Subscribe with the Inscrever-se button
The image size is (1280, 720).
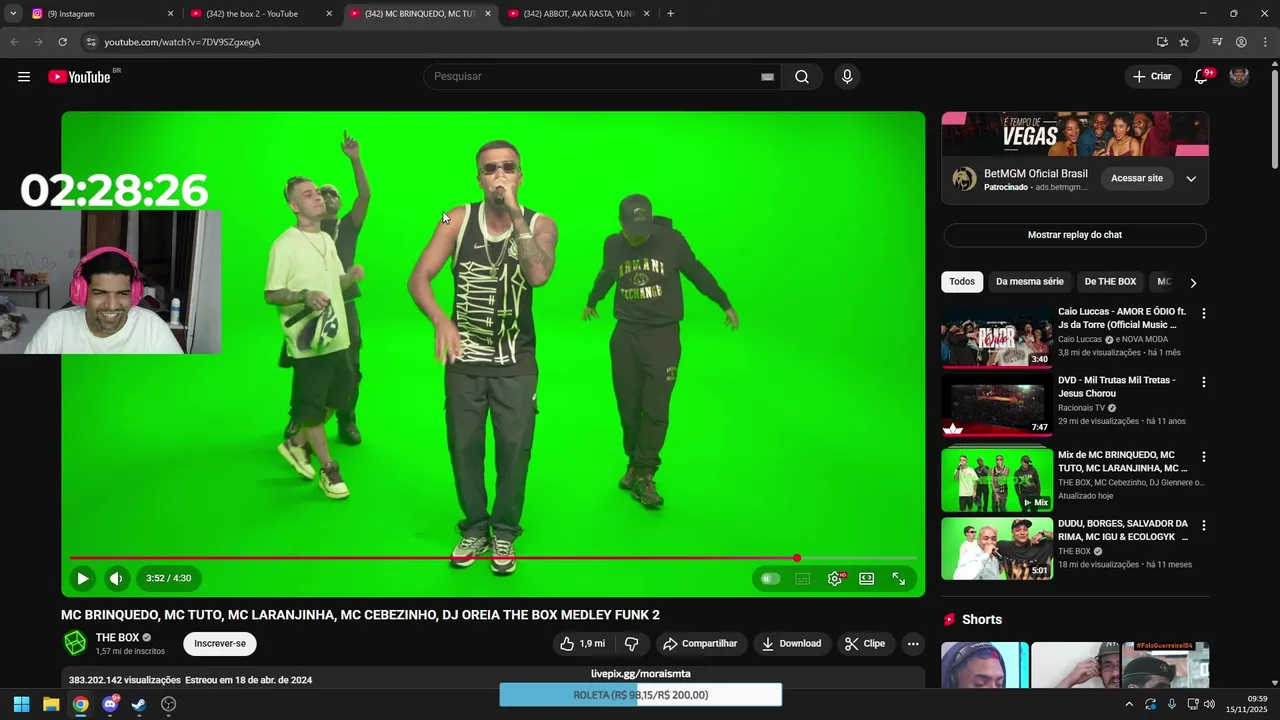pyautogui.click(x=220, y=644)
